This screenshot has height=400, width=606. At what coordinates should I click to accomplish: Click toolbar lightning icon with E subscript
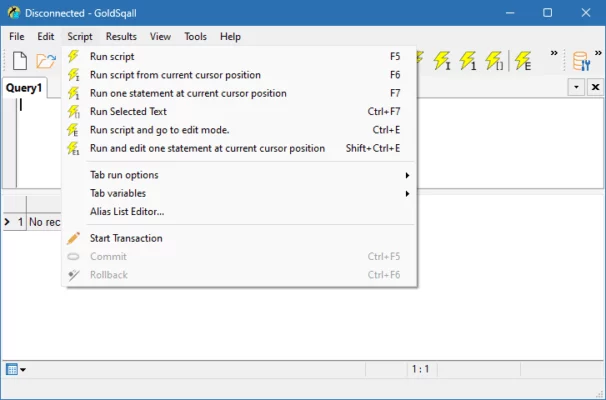(x=523, y=61)
